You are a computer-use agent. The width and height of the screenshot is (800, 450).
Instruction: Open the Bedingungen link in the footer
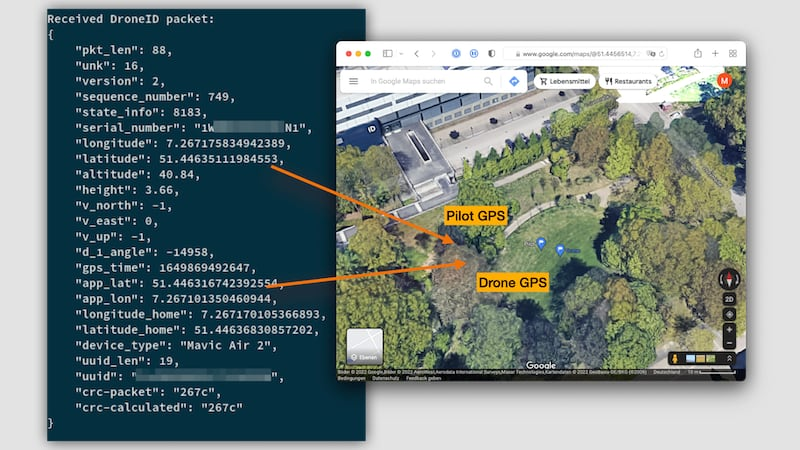pyautogui.click(x=351, y=378)
